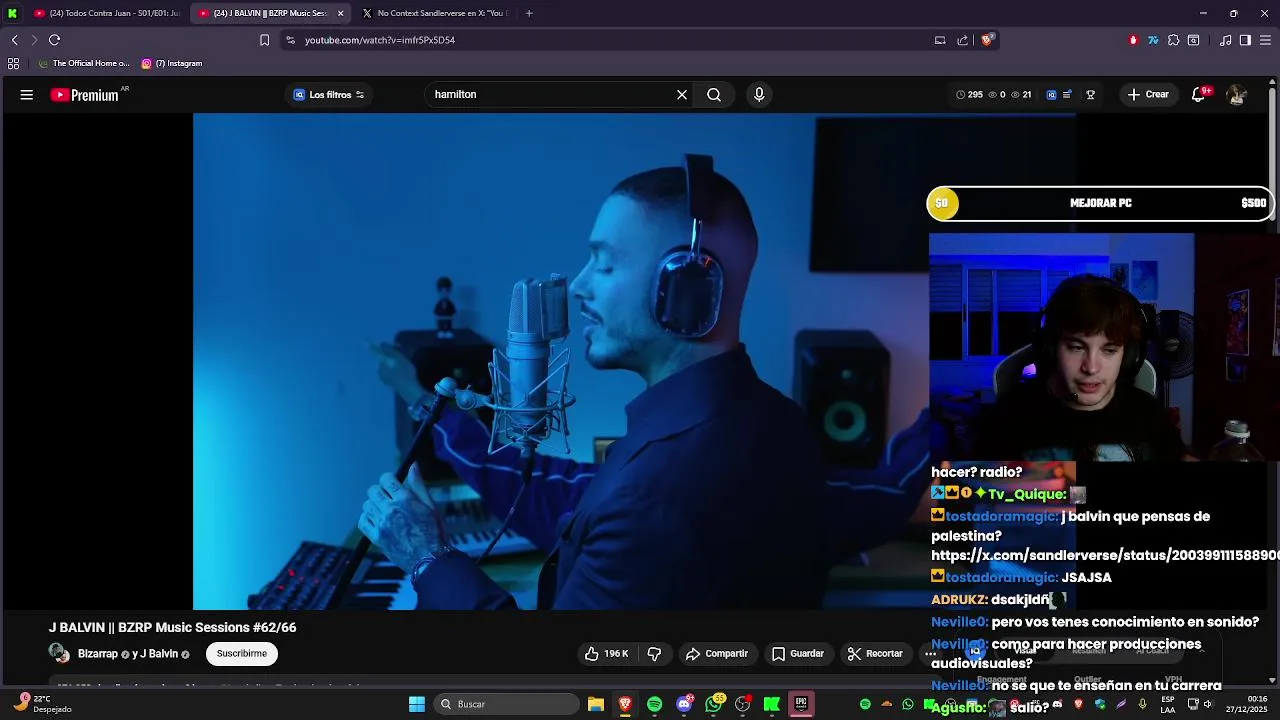The height and width of the screenshot is (720, 1280).
Task: Open the window search extension icon
Action: point(1193,40)
